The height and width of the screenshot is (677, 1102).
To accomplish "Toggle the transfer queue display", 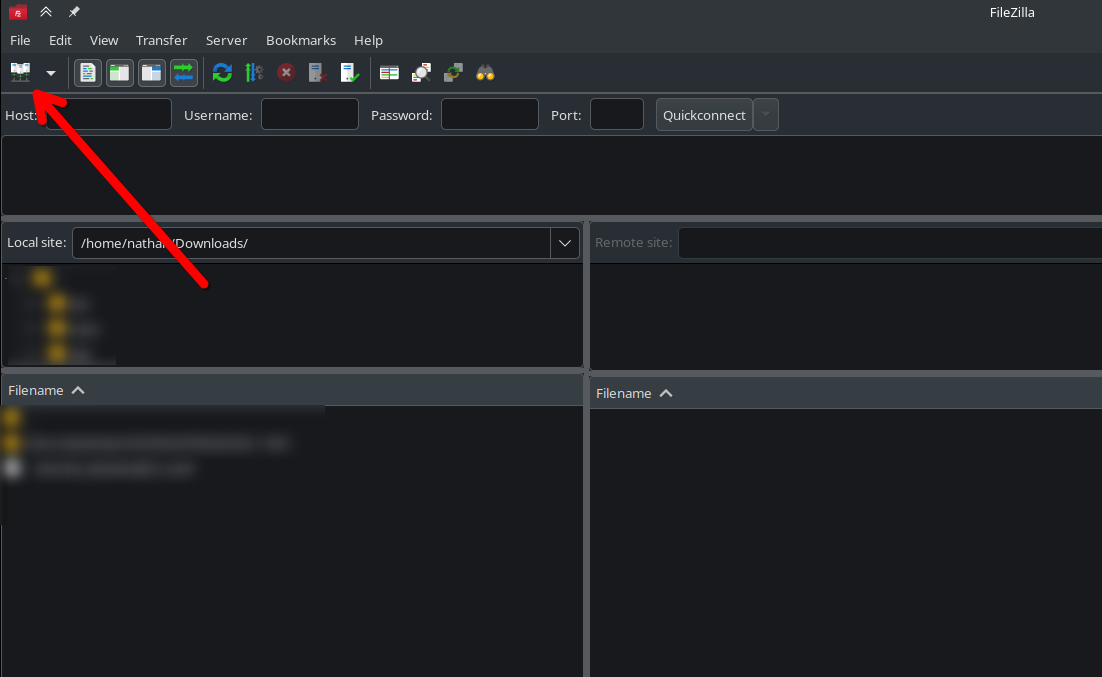I will (x=183, y=72).
